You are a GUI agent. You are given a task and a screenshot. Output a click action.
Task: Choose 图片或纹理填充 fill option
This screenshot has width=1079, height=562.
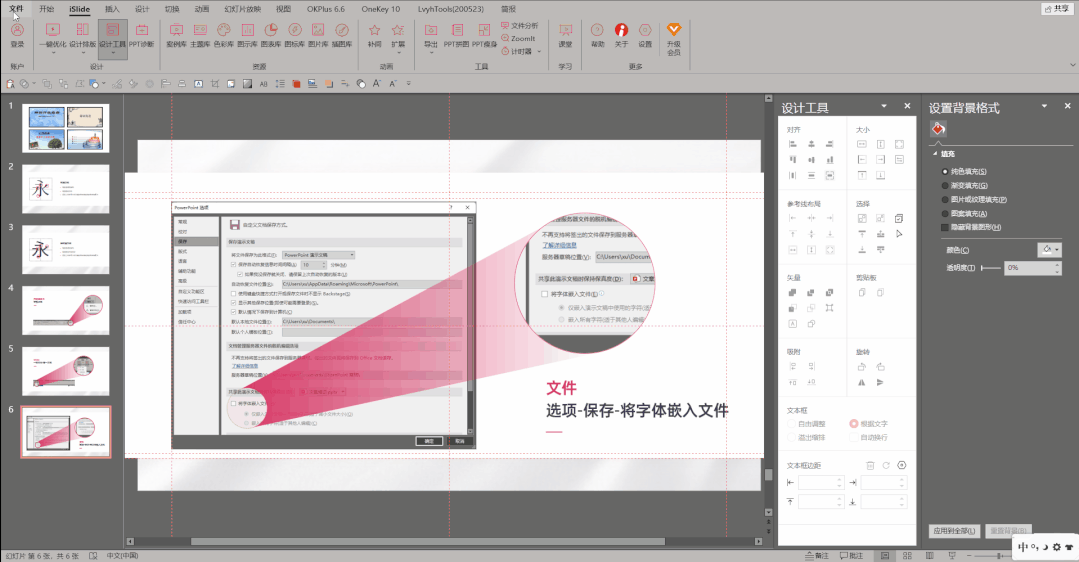[945, 199]
